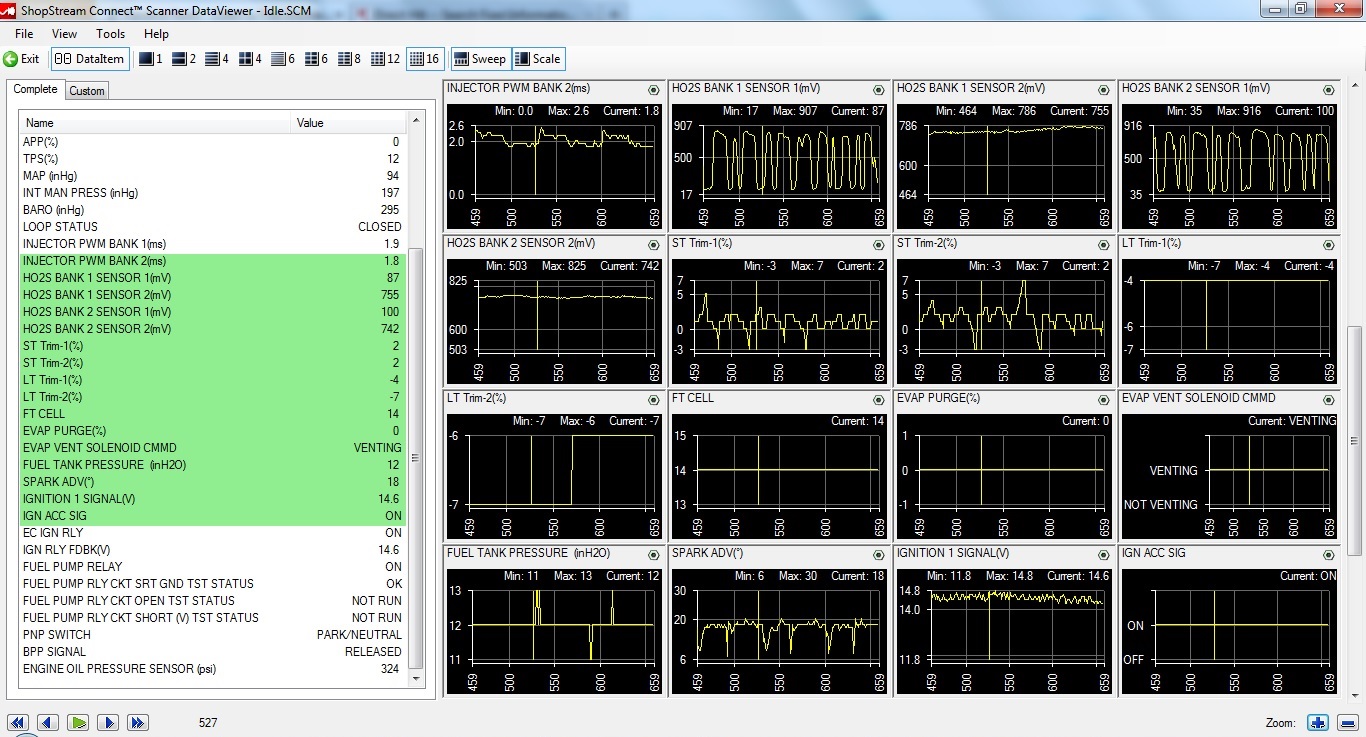The height and width of the screenshot is (737, 1366).
Task: Sort list by the Name column header
Action: (156, 123)
